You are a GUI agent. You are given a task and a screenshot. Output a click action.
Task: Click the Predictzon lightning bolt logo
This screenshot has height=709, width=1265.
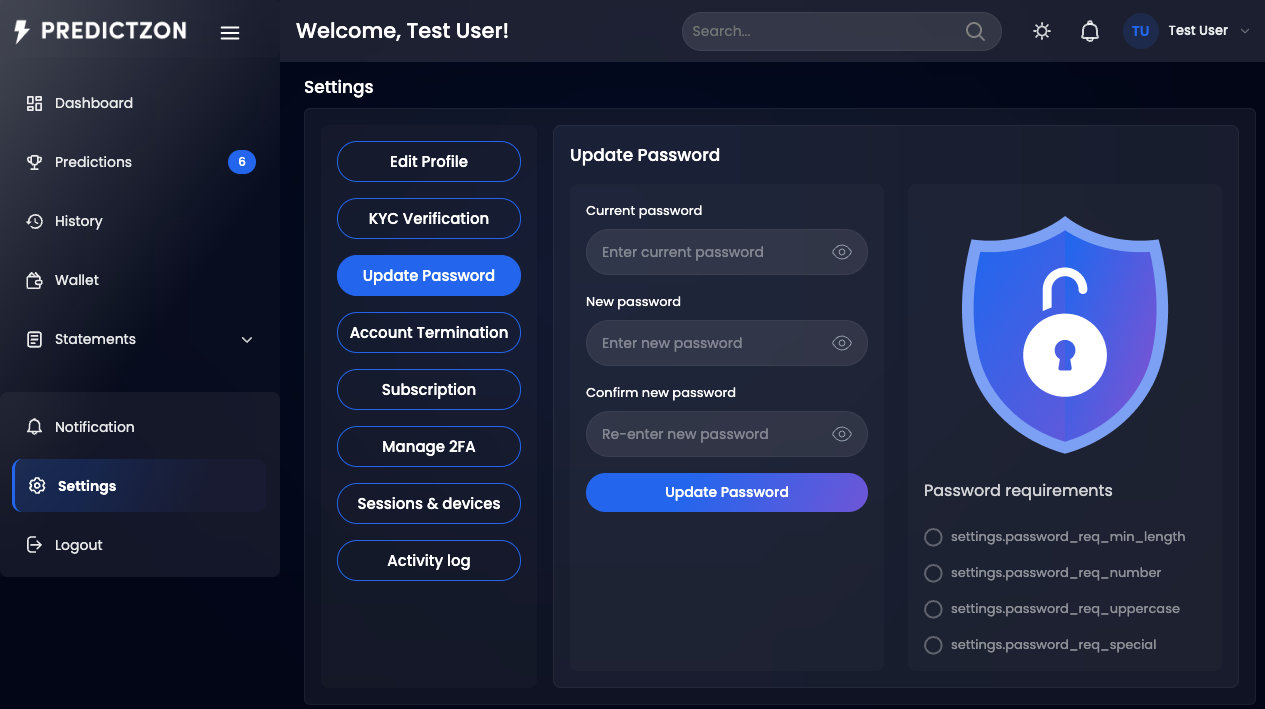[22, 31]
